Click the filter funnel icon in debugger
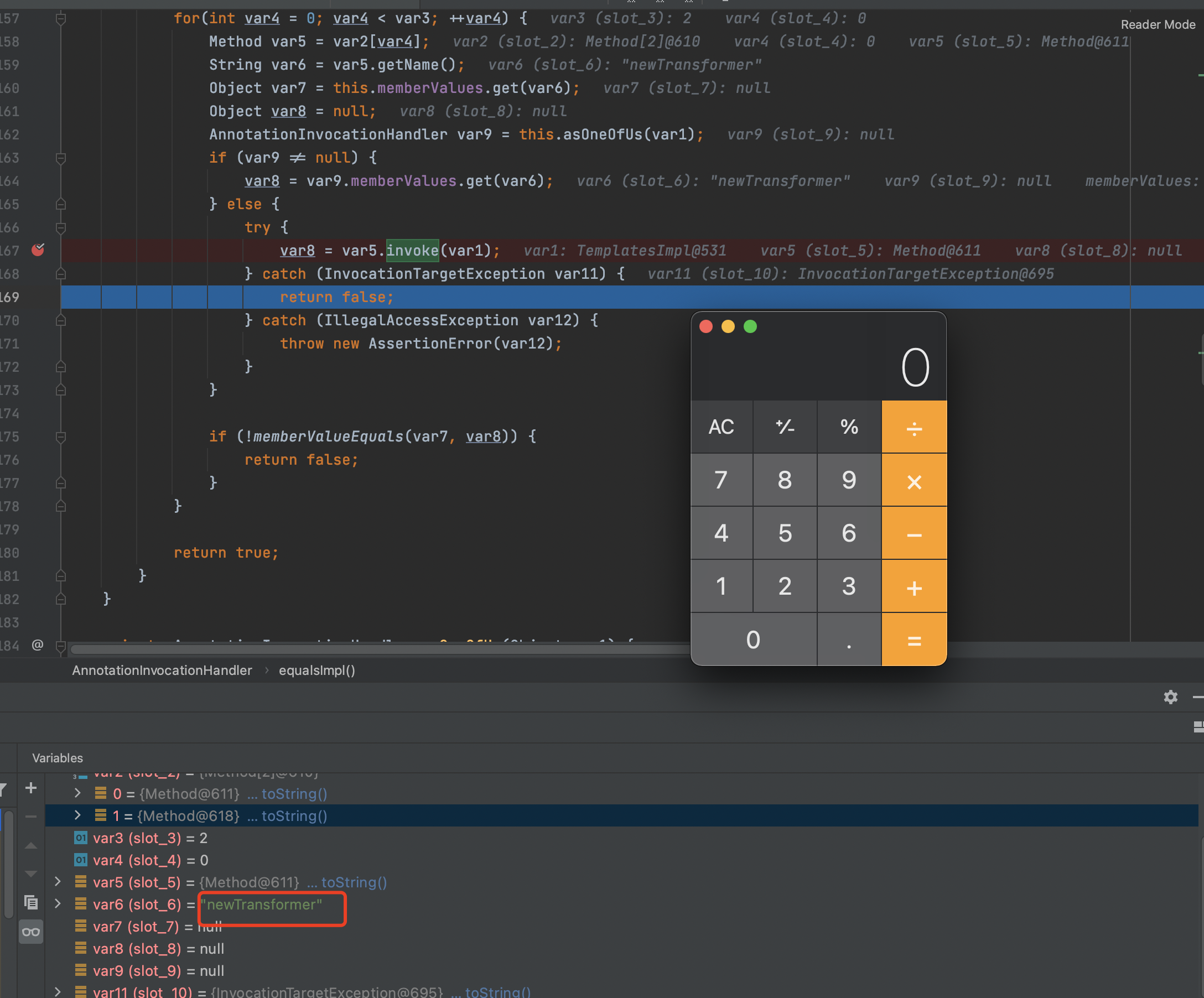 click(3, 789)
